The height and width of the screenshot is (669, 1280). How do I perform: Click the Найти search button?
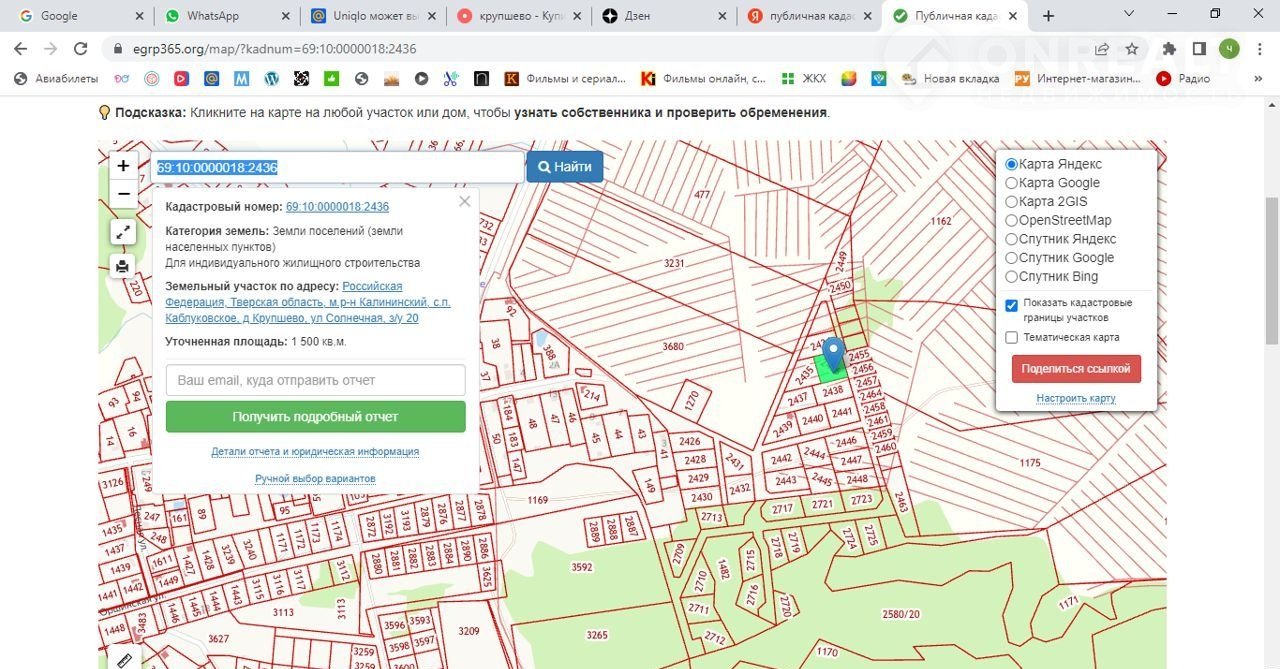(565, 167)
